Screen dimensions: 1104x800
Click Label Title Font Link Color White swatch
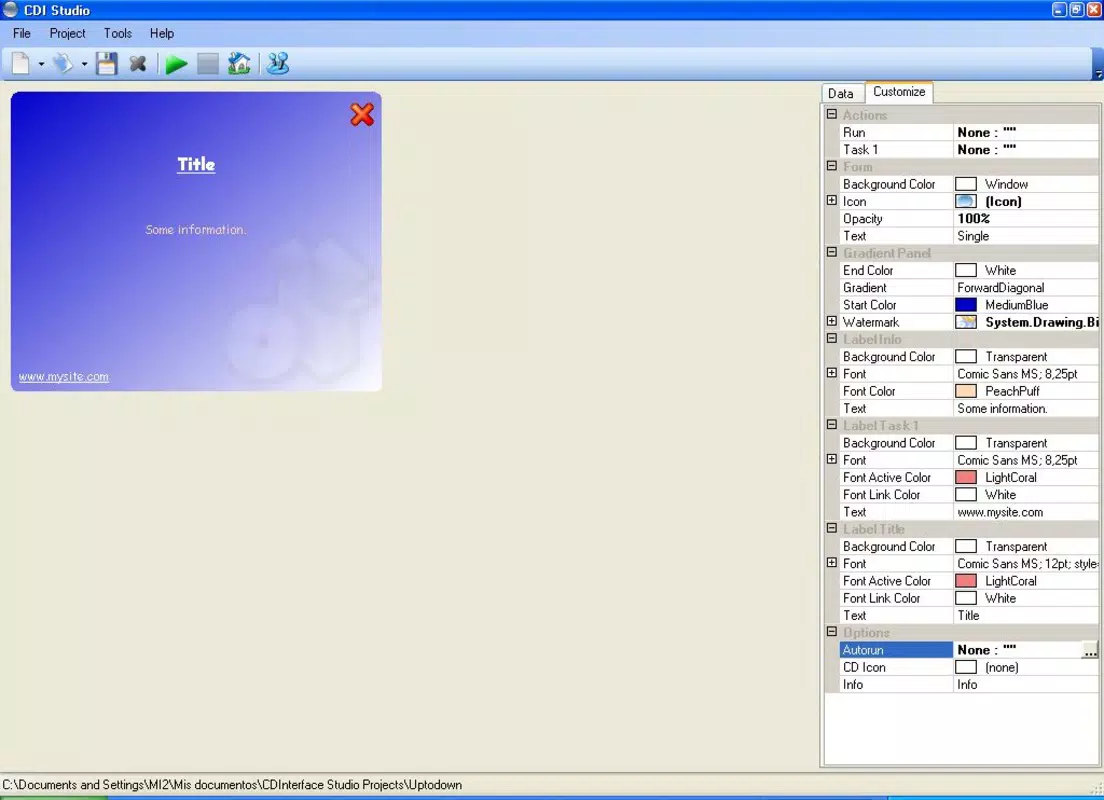(x=966, y=598)
